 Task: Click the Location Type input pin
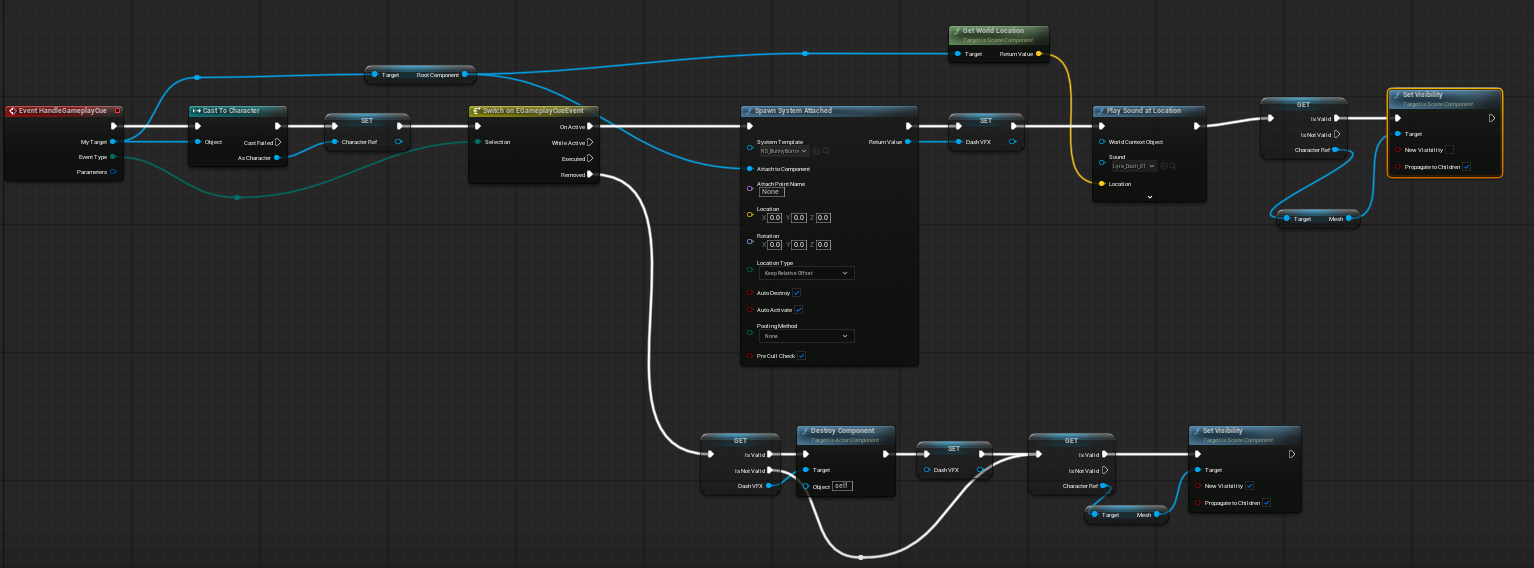click(750, 268)
